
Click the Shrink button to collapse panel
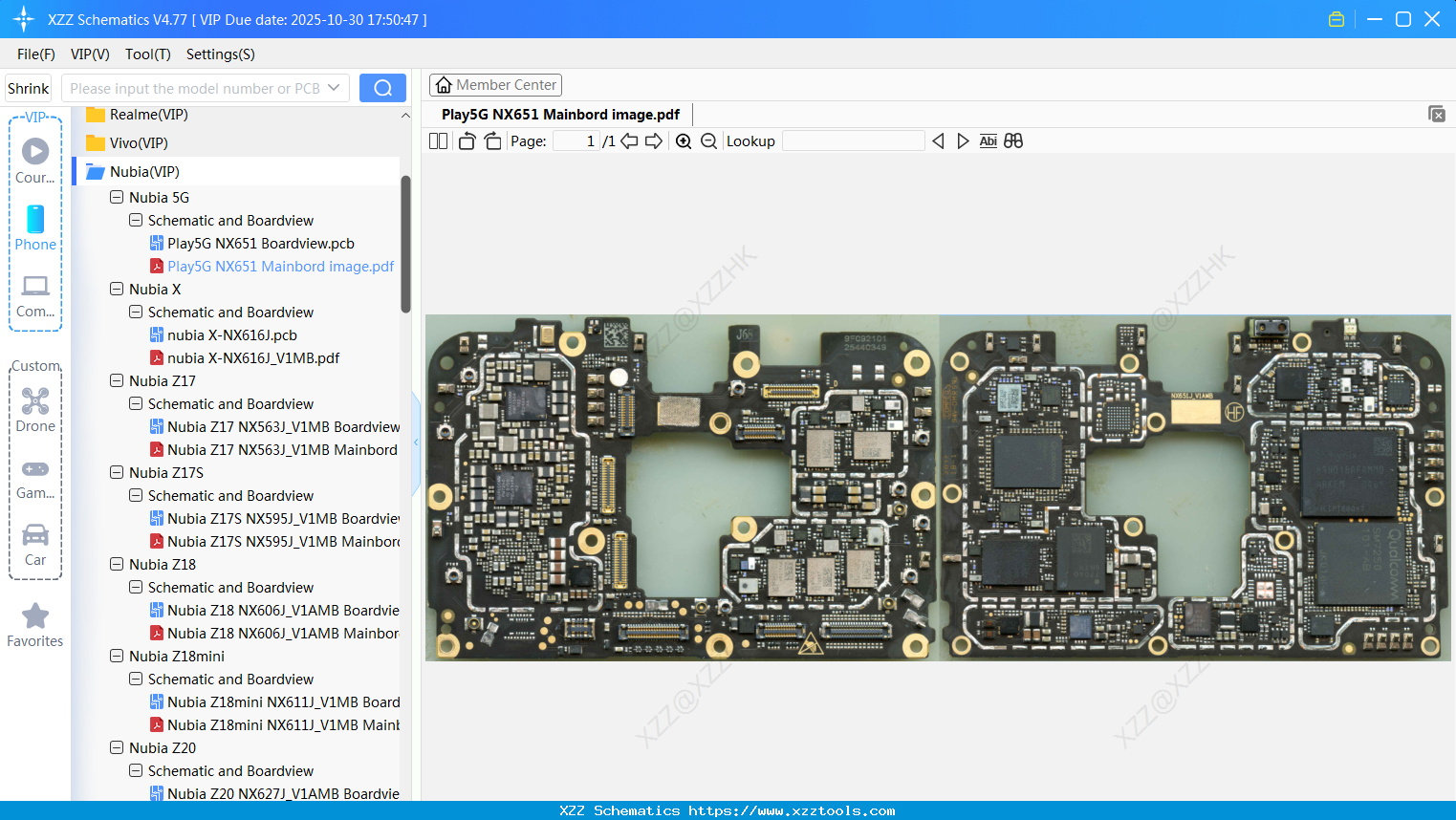pos(28,87)
